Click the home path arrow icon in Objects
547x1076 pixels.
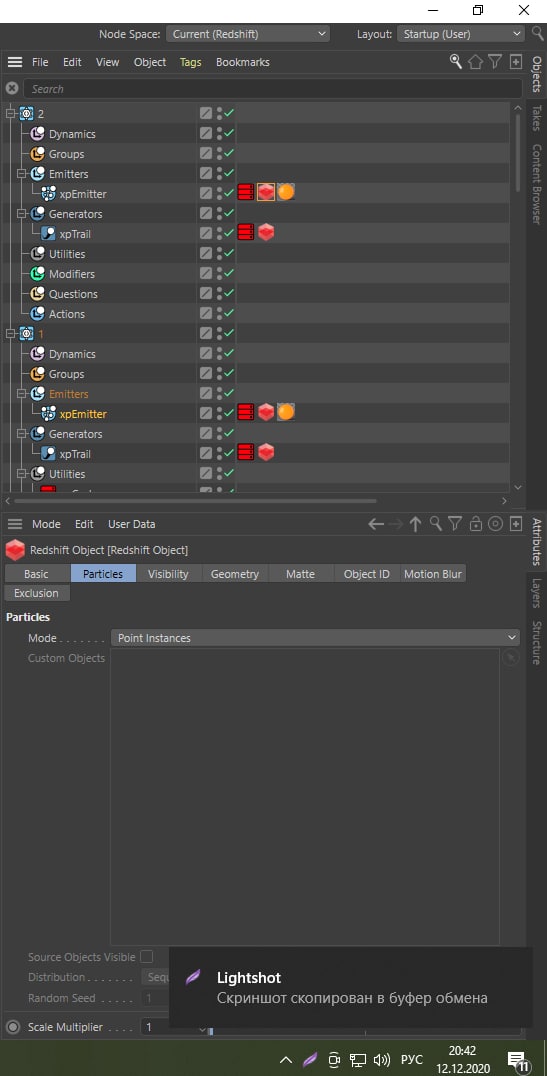(475, 62)
